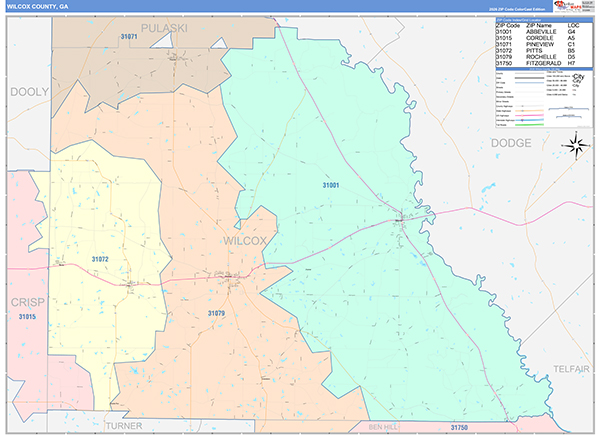Click the 31001 ZIP label in the green map area
Image resolution: width=600 pixels, height=435 pixels.
tap(331, 186)
